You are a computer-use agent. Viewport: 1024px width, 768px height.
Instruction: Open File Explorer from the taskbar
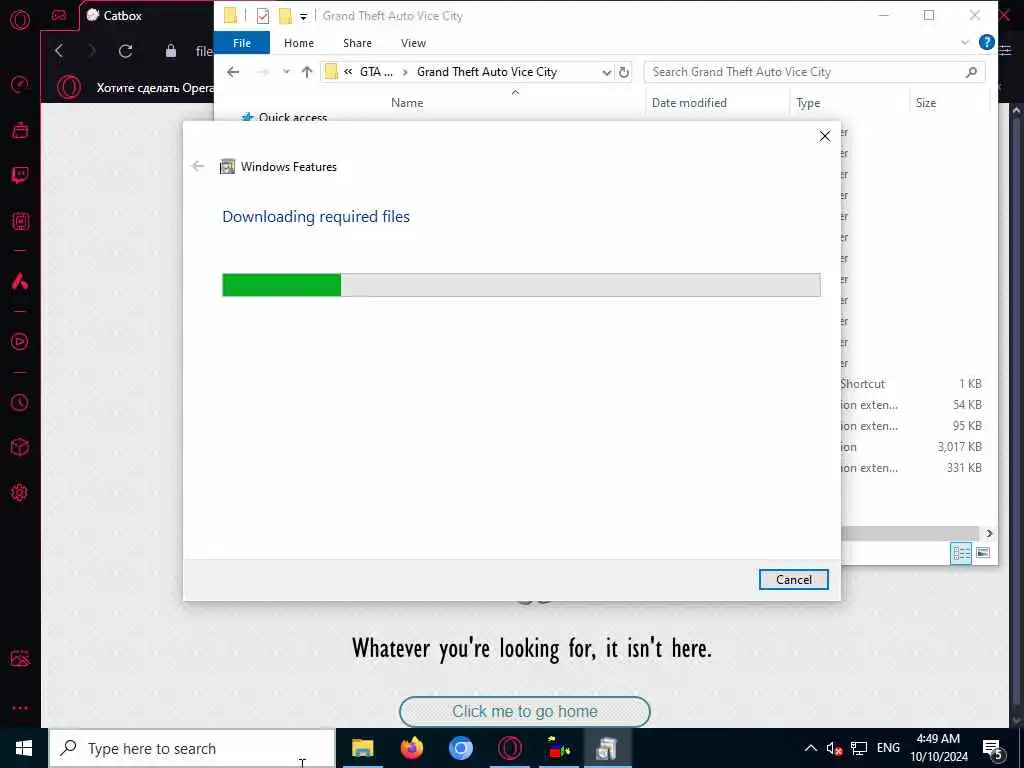click(x=362, y=748)
